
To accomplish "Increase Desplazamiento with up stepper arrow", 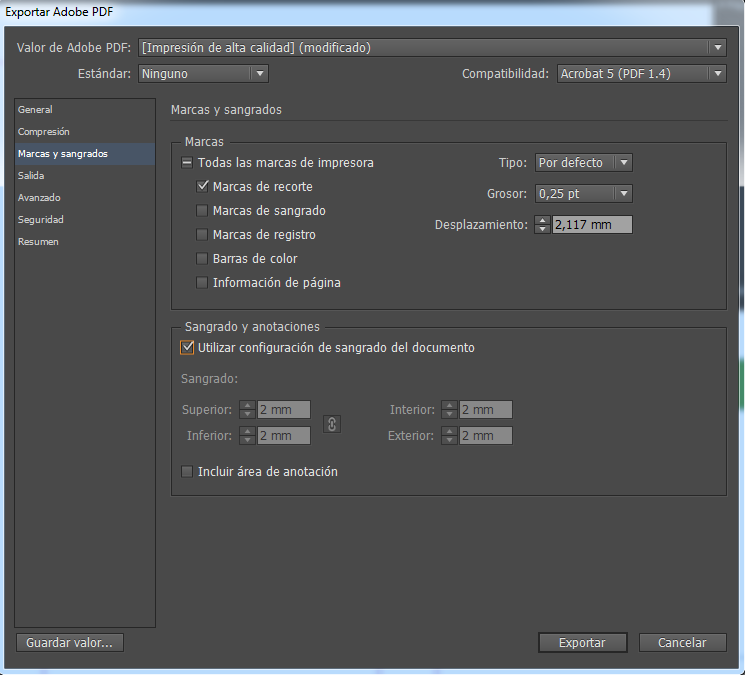I will tap(542, 220).
